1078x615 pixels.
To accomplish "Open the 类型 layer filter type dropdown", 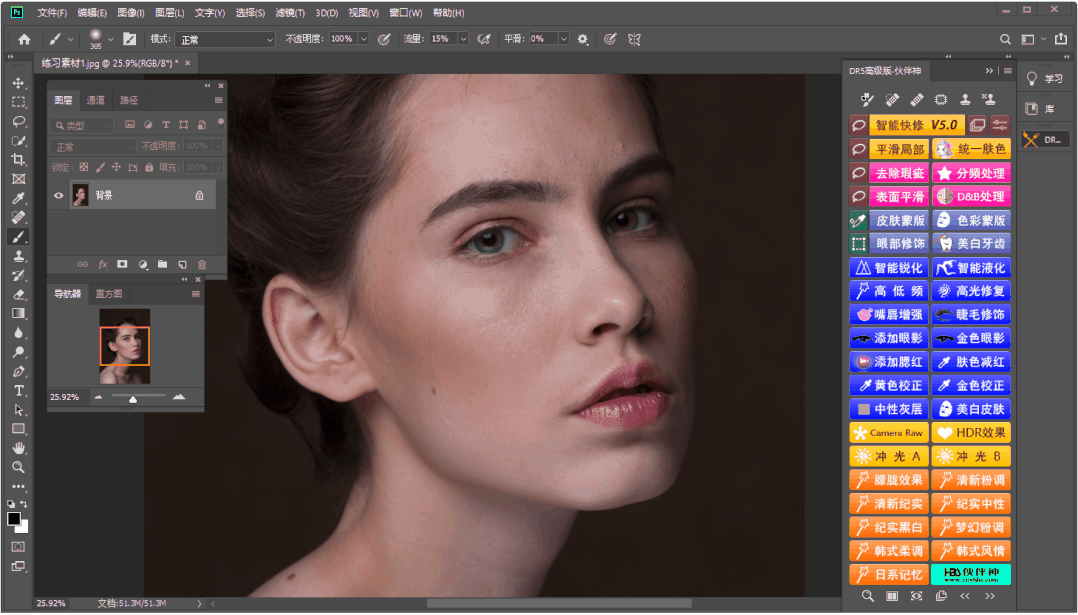I will (81, 126).
